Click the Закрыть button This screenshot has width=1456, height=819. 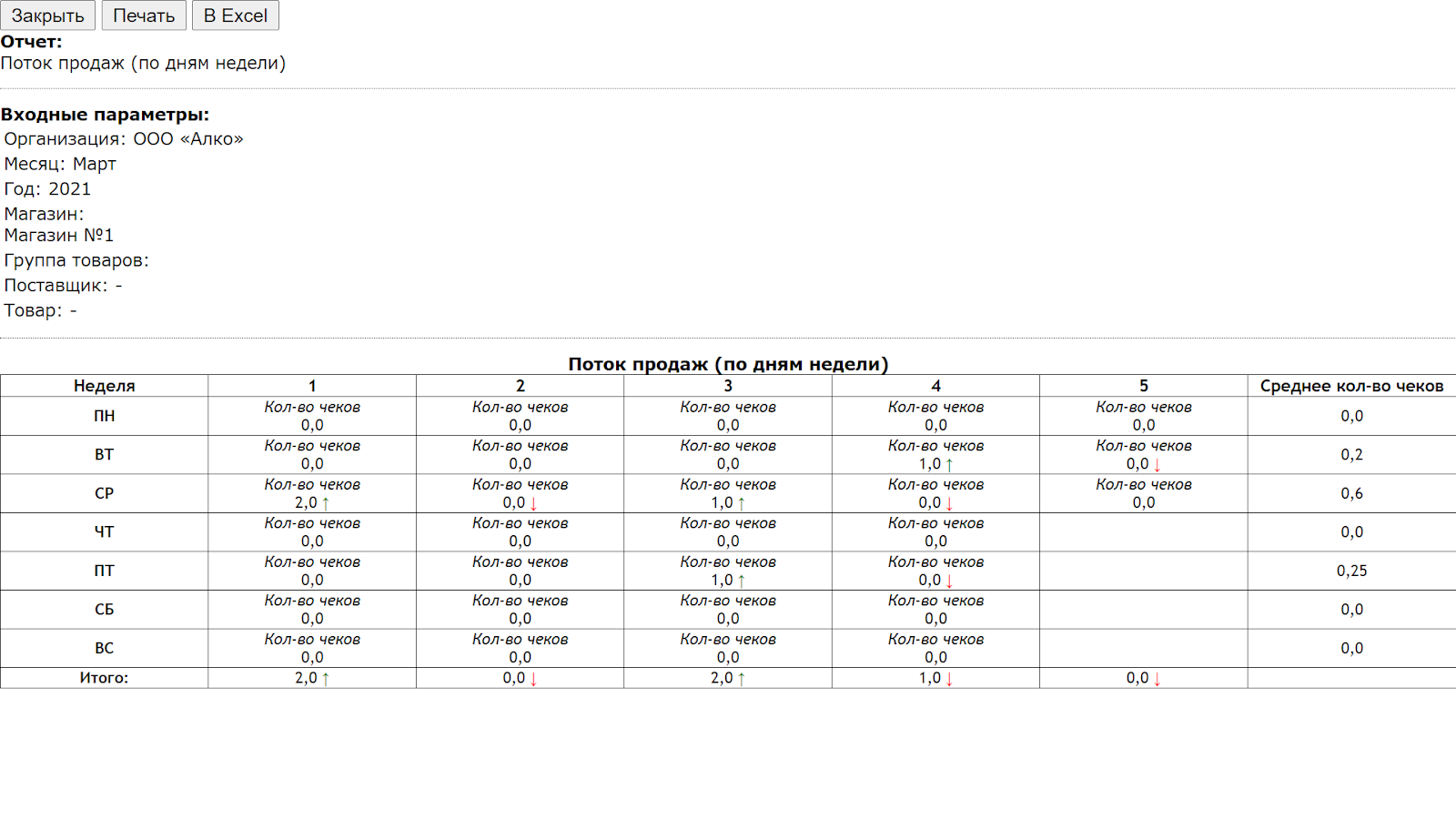(48, 15)
